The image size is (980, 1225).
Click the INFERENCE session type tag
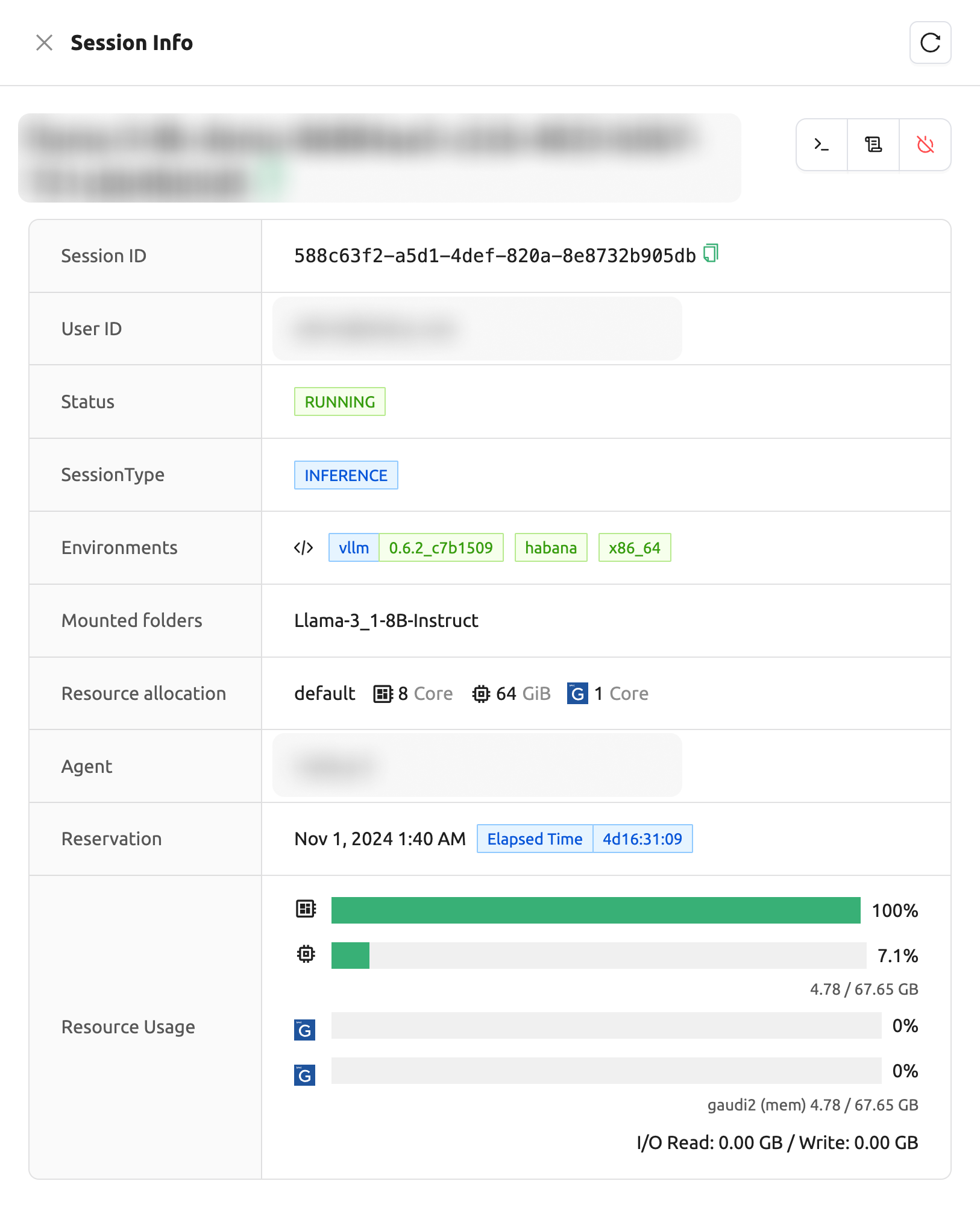(346, 475)
